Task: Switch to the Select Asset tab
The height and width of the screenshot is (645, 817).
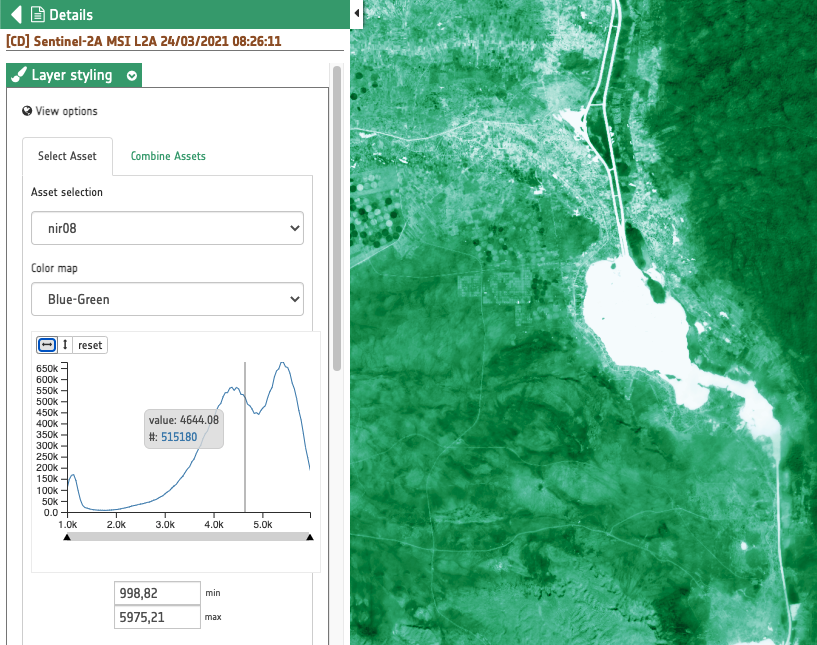Action: pos(67,156)
